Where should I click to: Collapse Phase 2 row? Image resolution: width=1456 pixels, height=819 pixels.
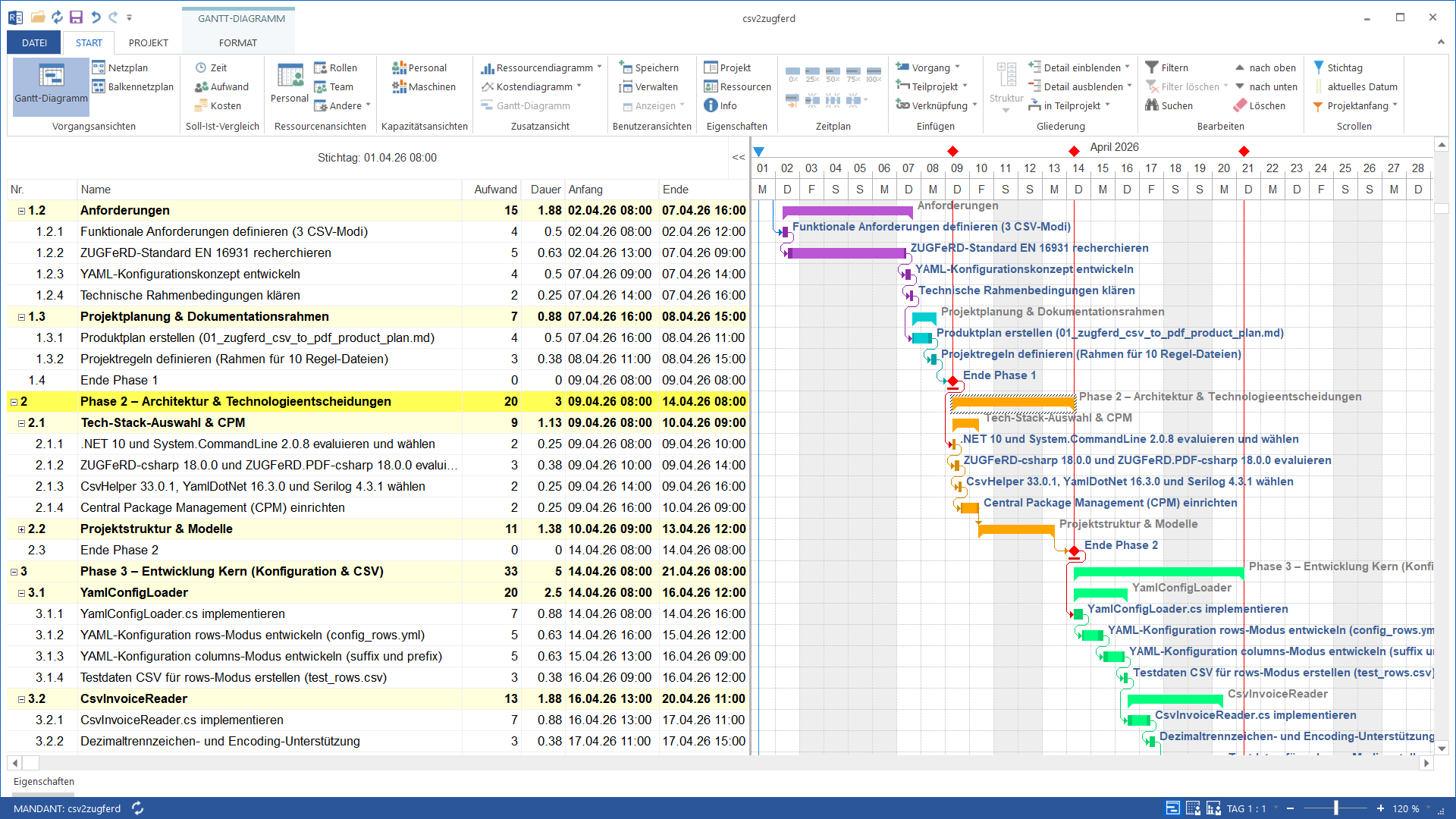point(14,402)
